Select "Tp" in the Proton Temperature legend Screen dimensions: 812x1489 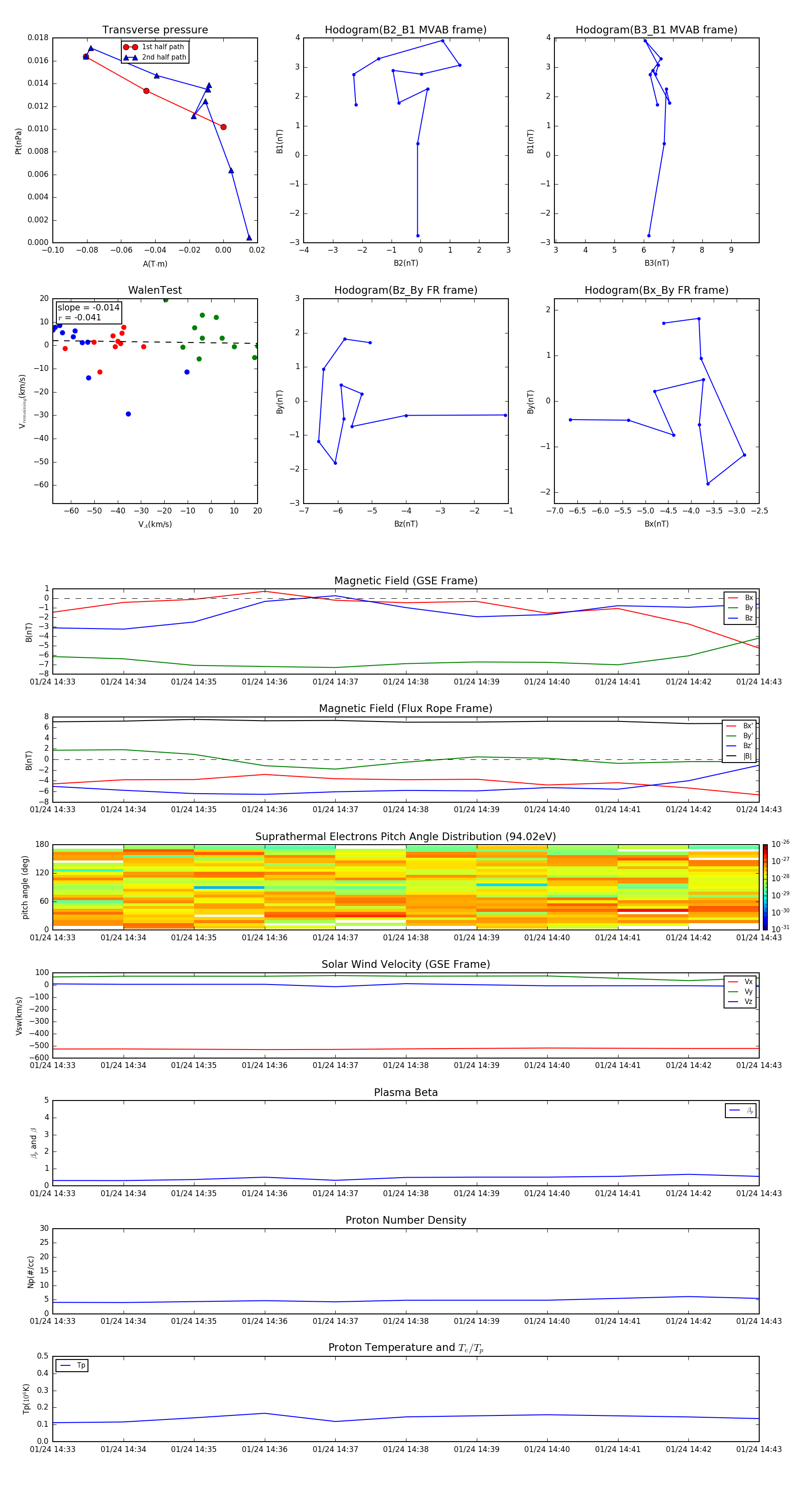click(x=72, y=1365)
